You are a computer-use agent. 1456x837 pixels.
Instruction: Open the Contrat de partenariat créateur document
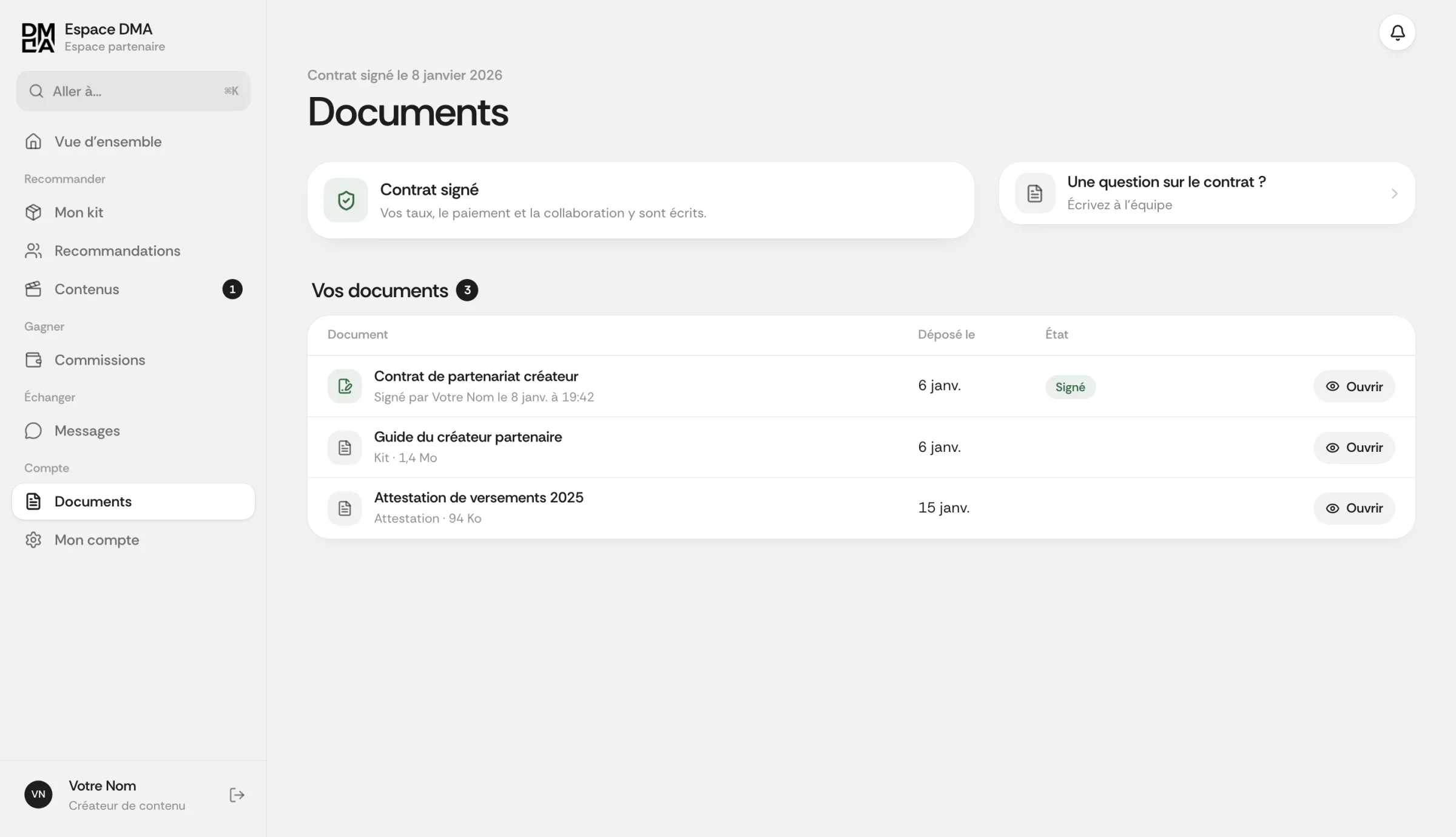[x=1354, y=386]
